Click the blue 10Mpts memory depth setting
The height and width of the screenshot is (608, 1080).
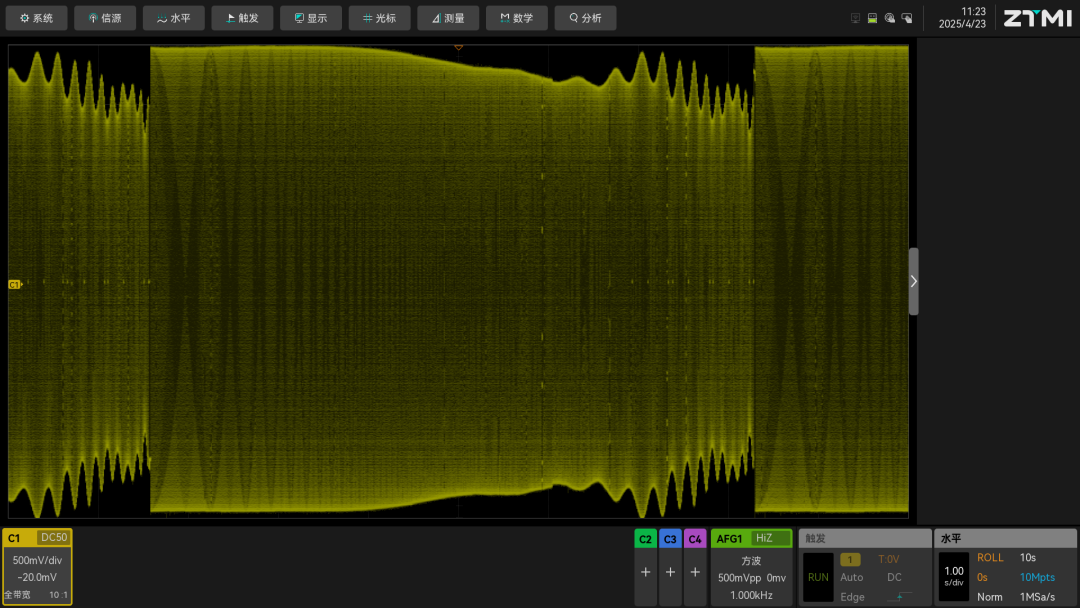tap(1037, 577)
